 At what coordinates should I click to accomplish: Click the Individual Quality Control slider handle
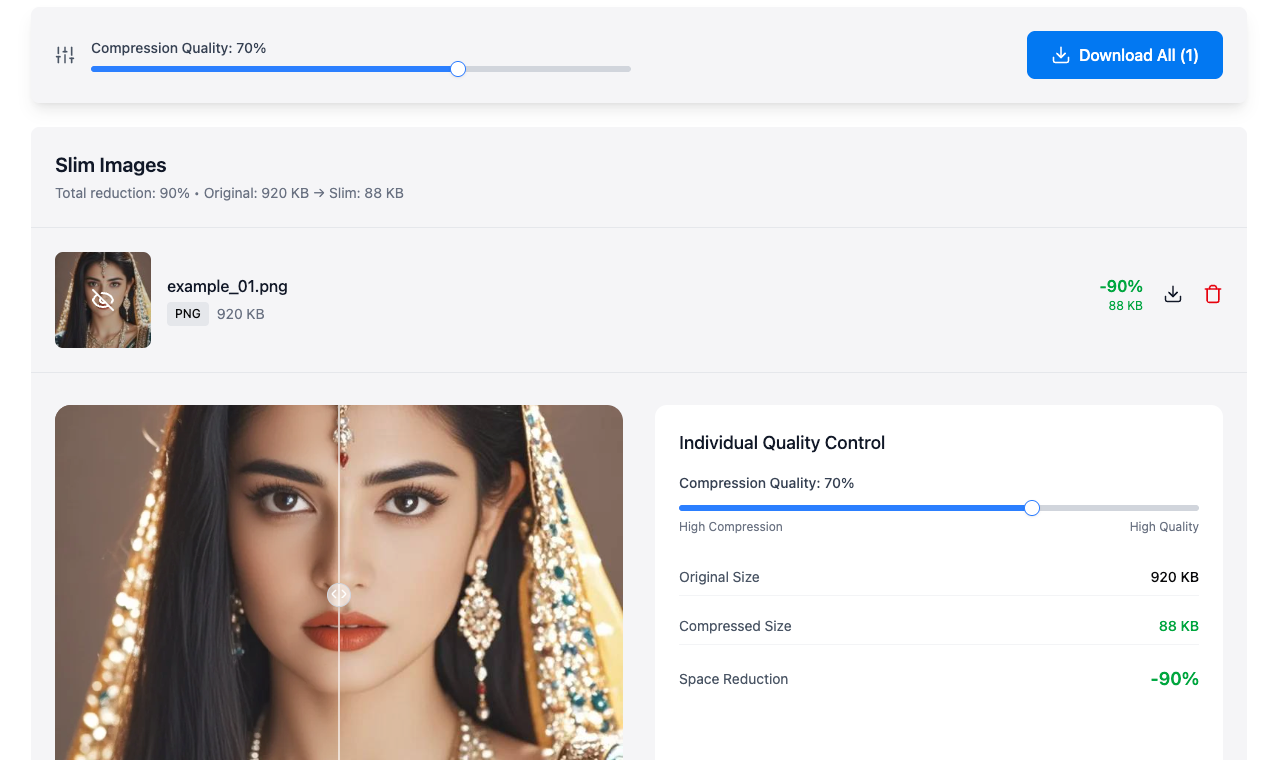pyautogui.click(x=1032, y=508)
